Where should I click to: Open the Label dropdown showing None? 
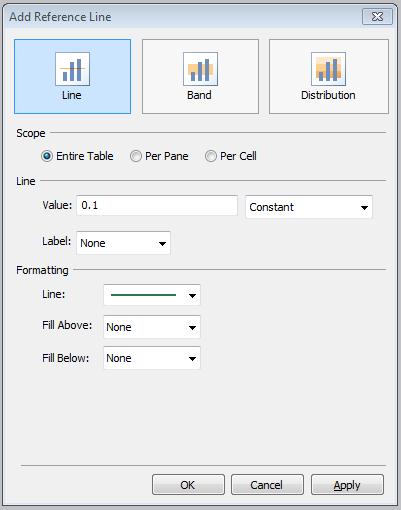(123, 243)
